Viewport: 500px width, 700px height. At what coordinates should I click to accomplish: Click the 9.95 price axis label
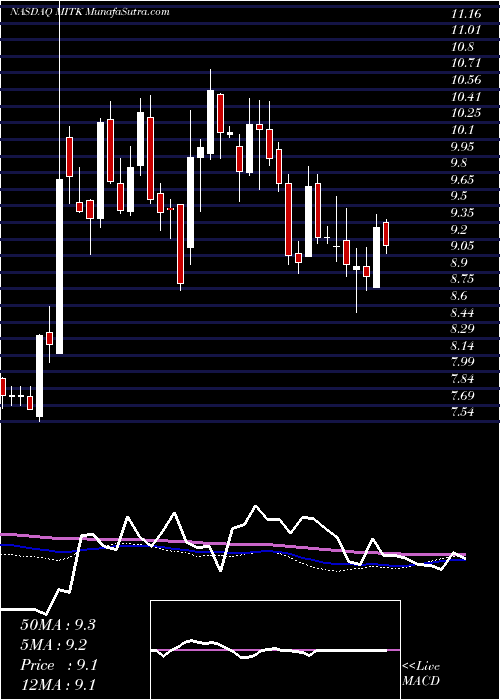(464, 147)
